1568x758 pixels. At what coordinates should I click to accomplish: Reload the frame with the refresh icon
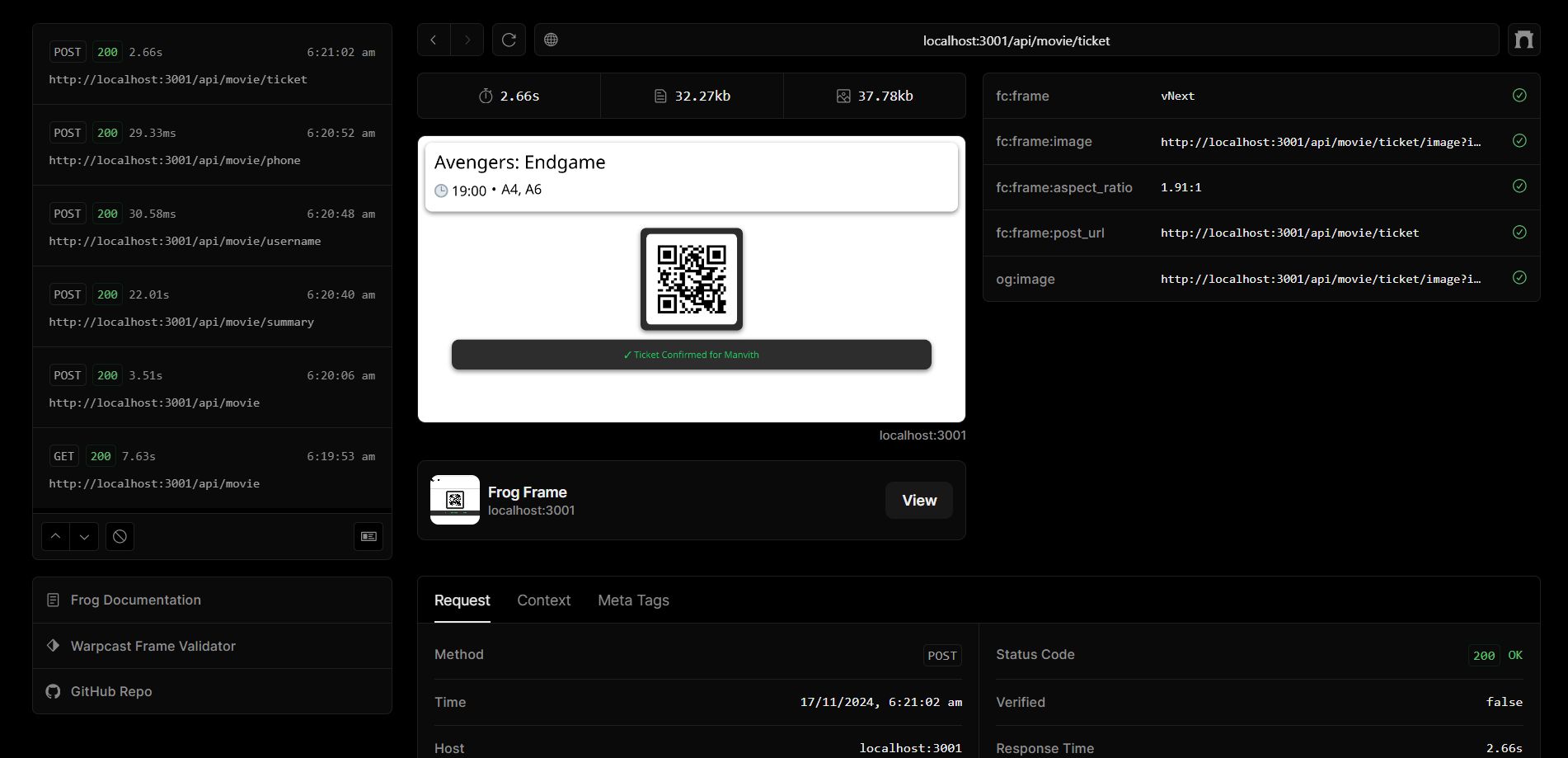click(x=509, y=40)
